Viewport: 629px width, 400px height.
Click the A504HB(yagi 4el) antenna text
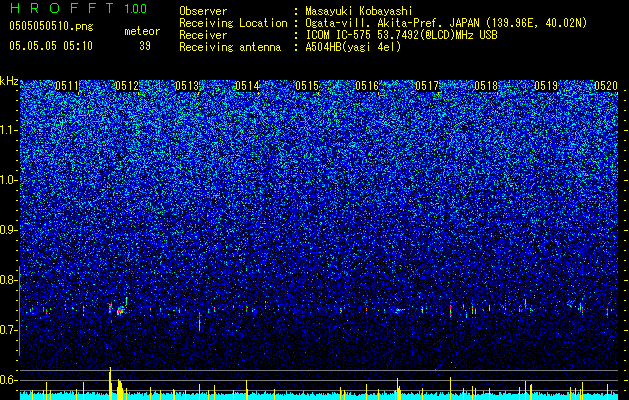point(353,47)
